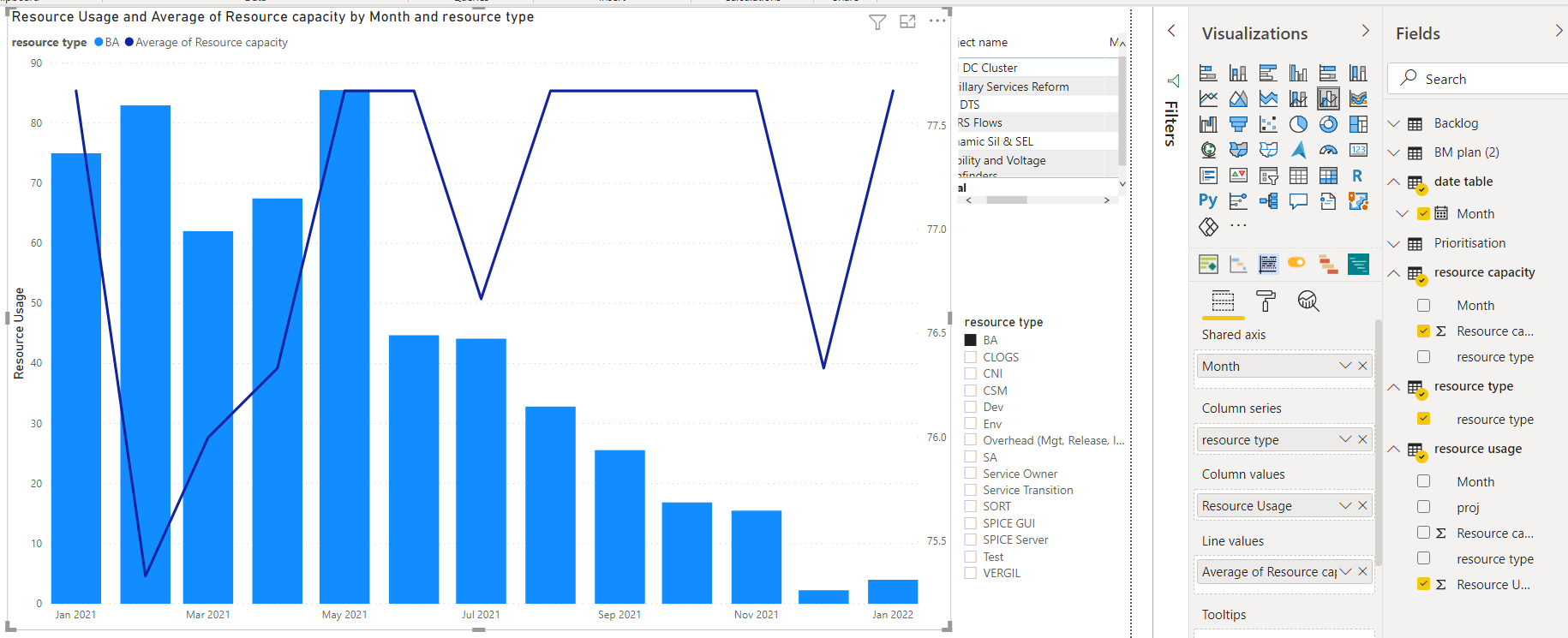Viewport: 1568px width, 638px height.
Task: Expand the Backlog table
Action: click(x=1394, y=123)
